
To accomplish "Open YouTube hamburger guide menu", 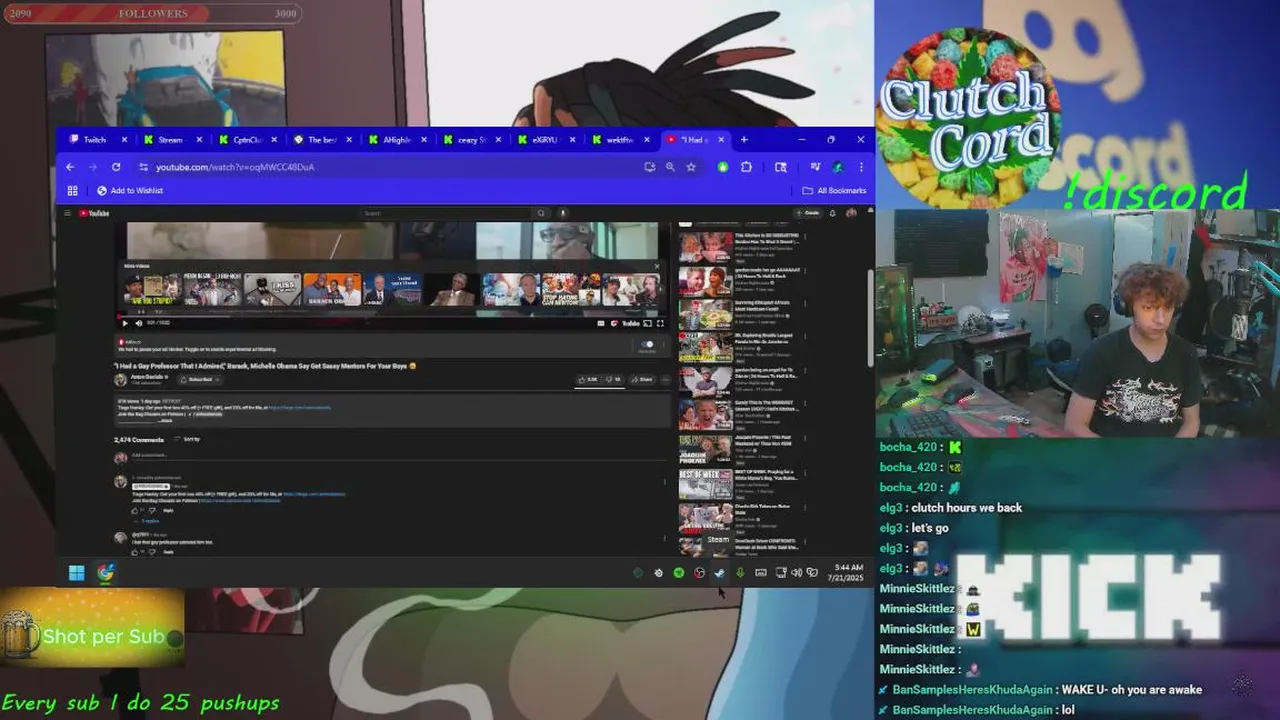I will 67,213.
